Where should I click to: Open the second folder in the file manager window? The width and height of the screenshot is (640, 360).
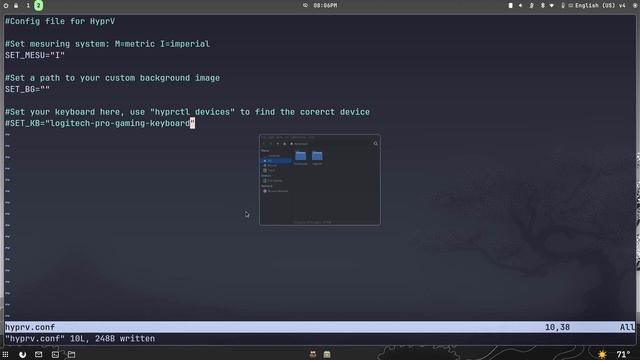tap(317, 157)
